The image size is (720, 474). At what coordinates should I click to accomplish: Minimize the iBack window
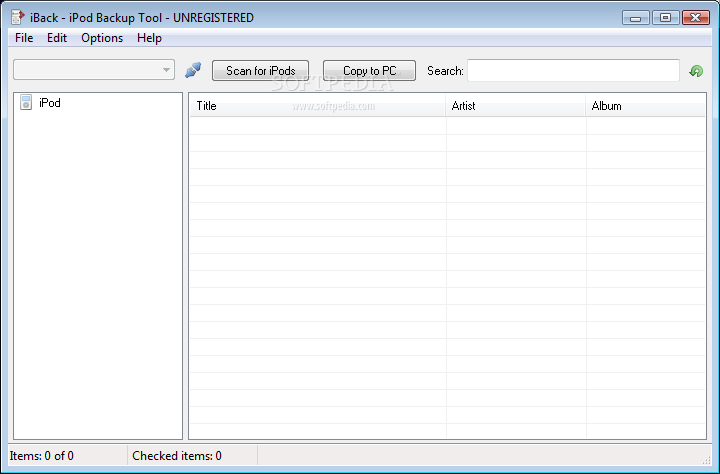pos(636,18)
